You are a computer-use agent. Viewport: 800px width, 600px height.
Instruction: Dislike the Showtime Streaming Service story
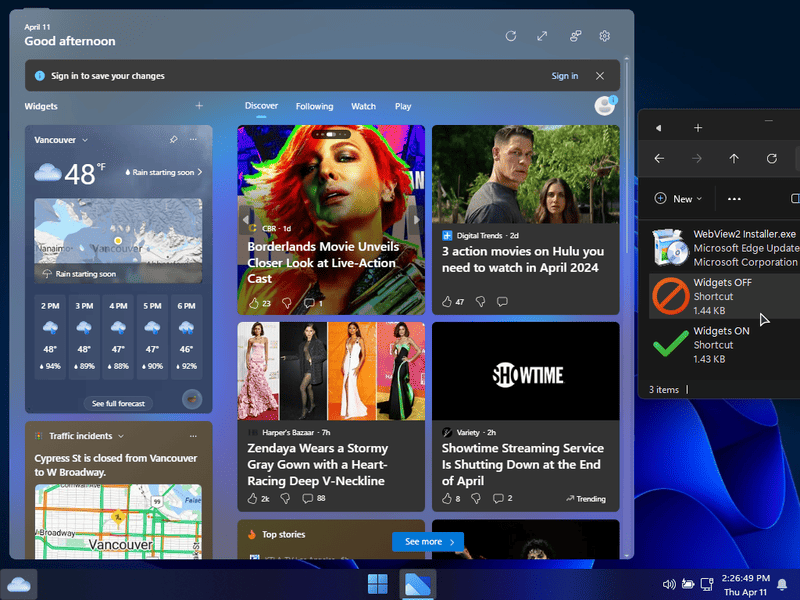pos(476,498)
